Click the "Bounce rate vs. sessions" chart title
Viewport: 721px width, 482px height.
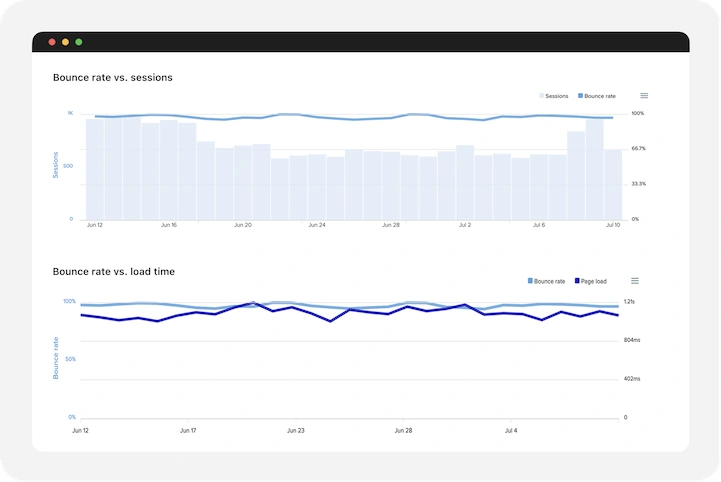coord(113,77)
